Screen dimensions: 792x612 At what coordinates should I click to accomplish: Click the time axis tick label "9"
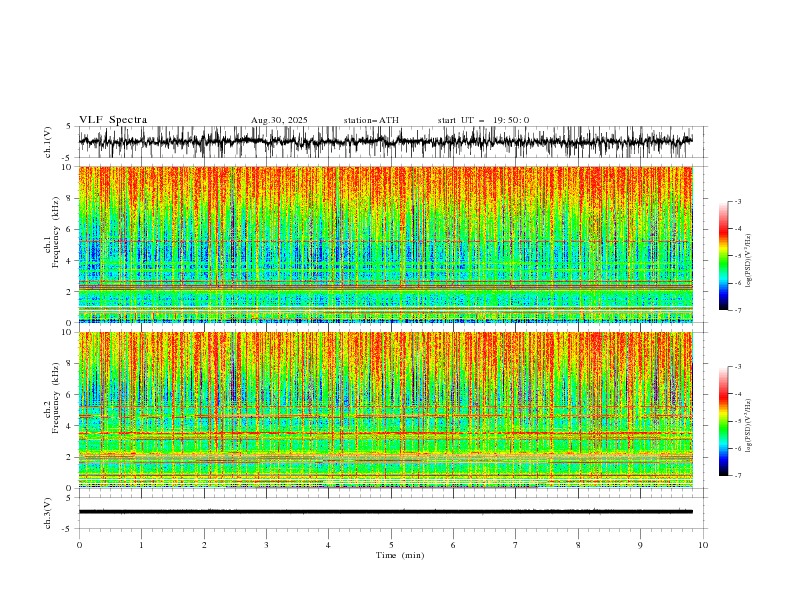coord(640,545)
